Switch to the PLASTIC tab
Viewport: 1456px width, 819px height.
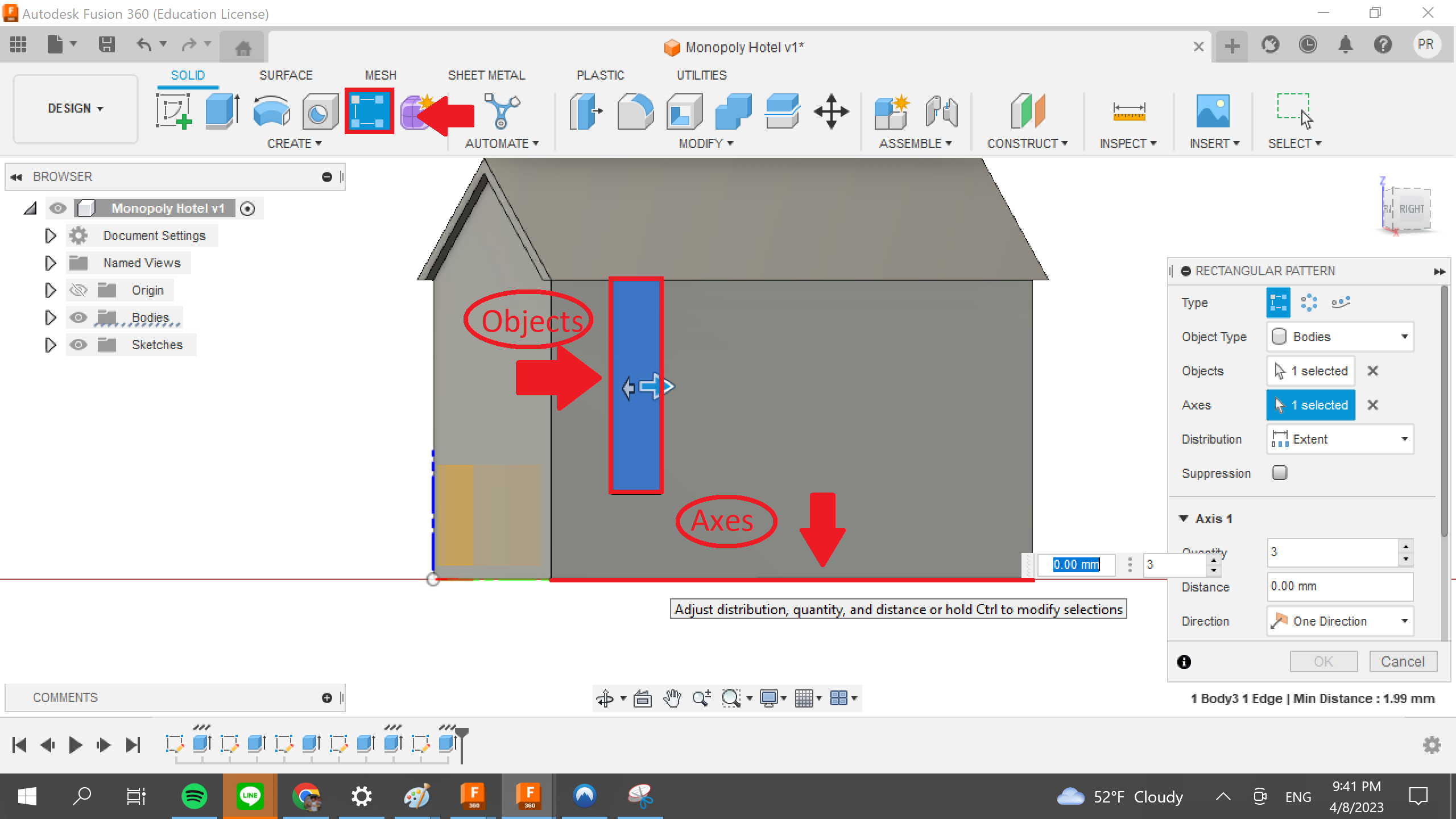click(600, 75)
